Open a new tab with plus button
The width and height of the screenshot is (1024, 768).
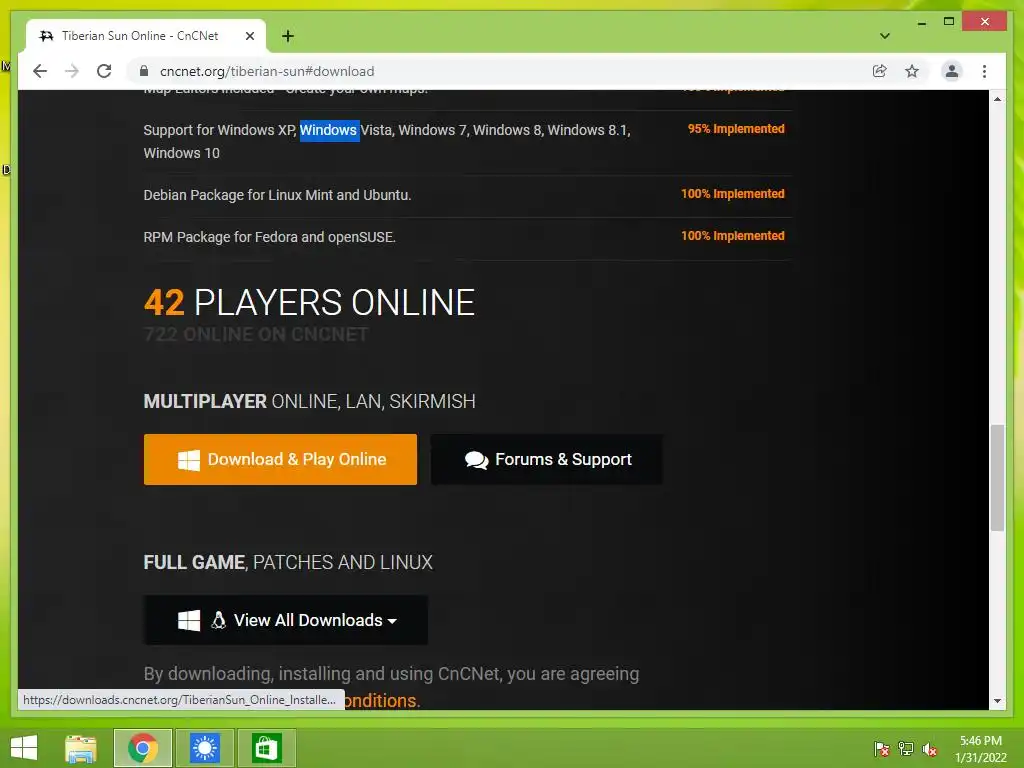click(x=288, y=36)
